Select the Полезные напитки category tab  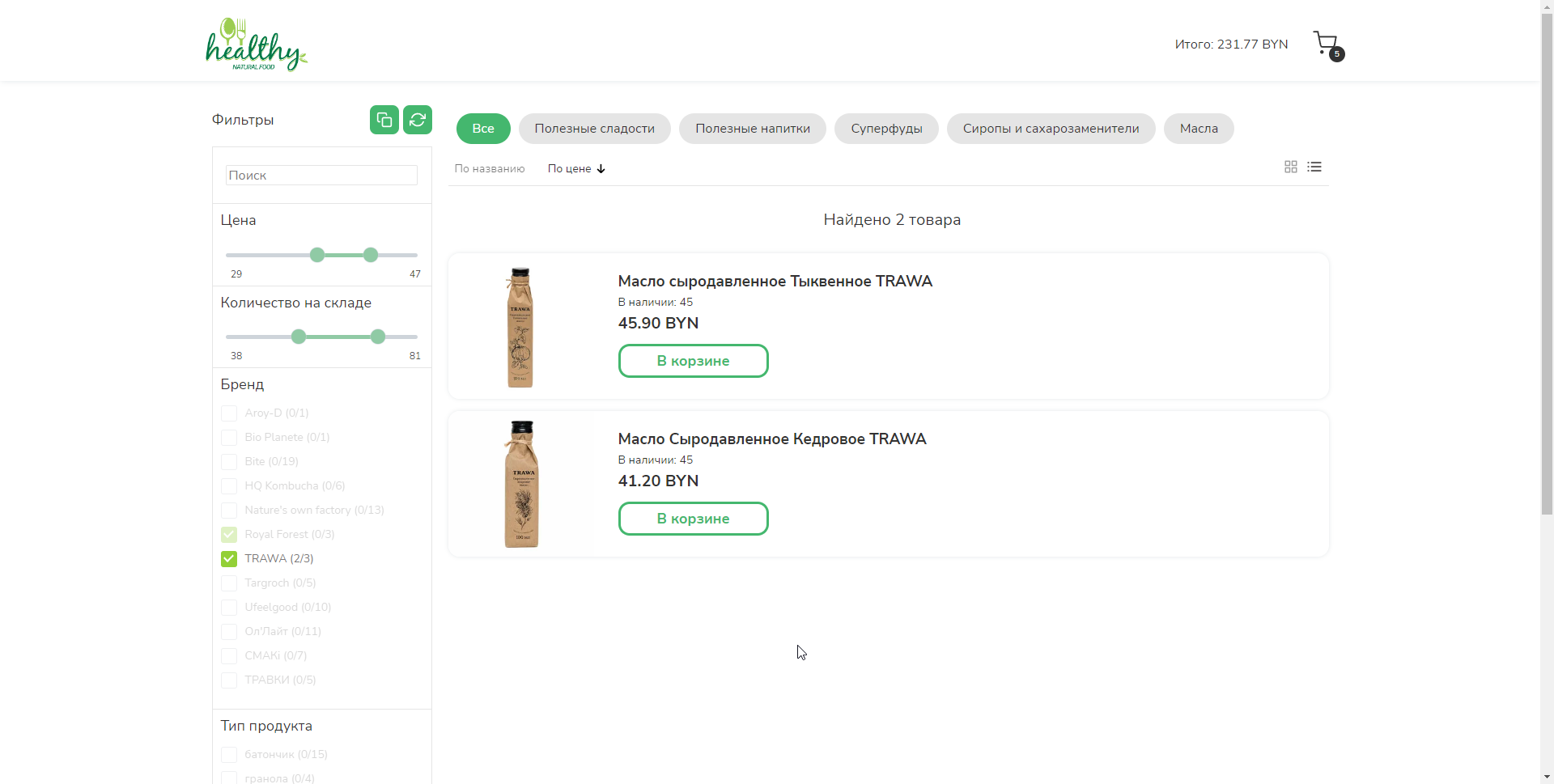753,129
